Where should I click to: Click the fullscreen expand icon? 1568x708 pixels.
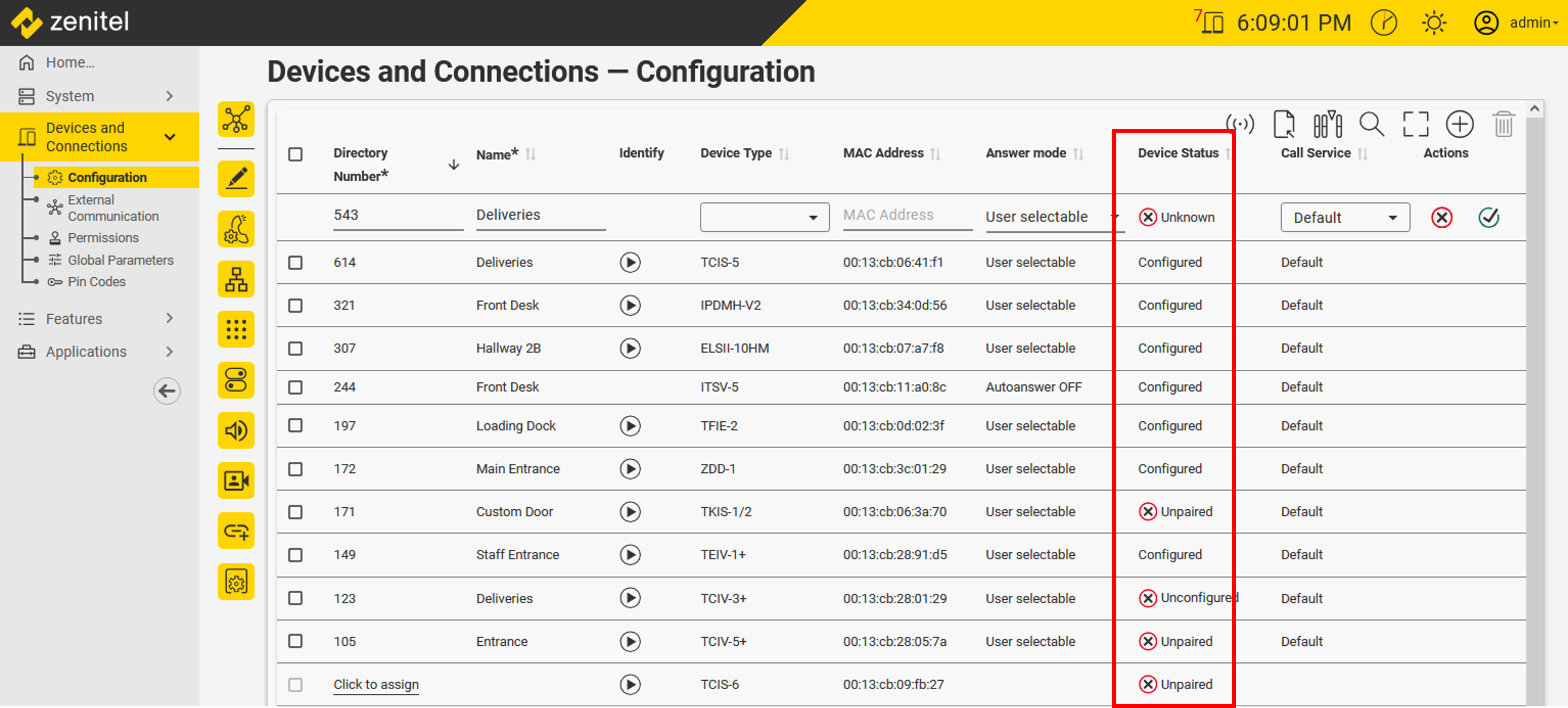coord(1415,125)
